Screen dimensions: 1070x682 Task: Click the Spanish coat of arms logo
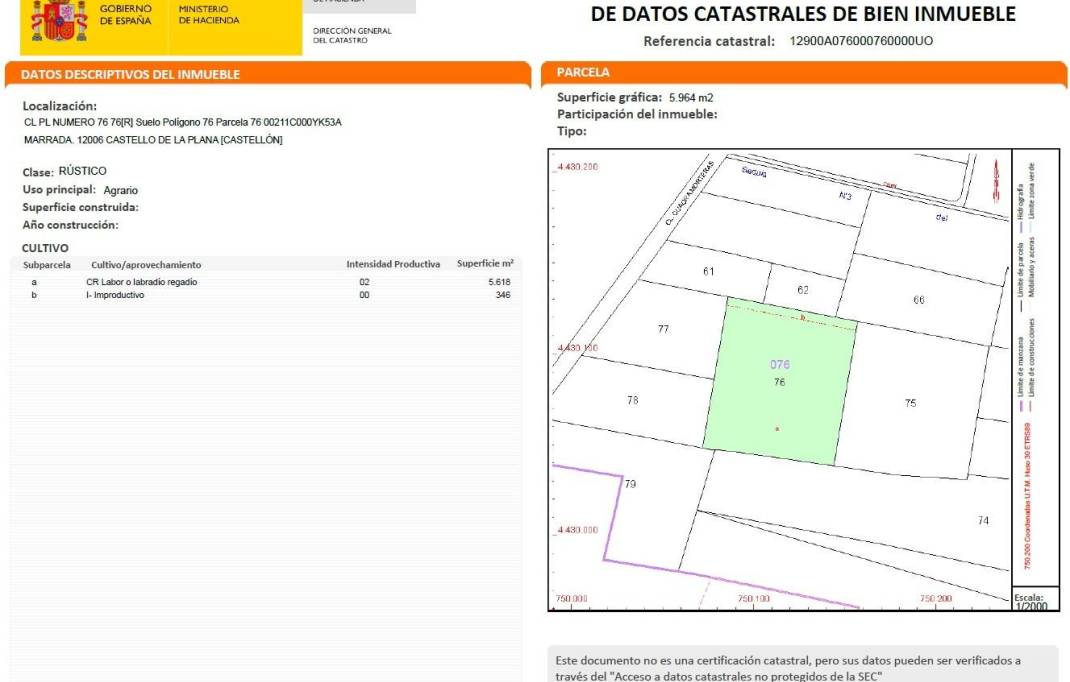point(59,20)
